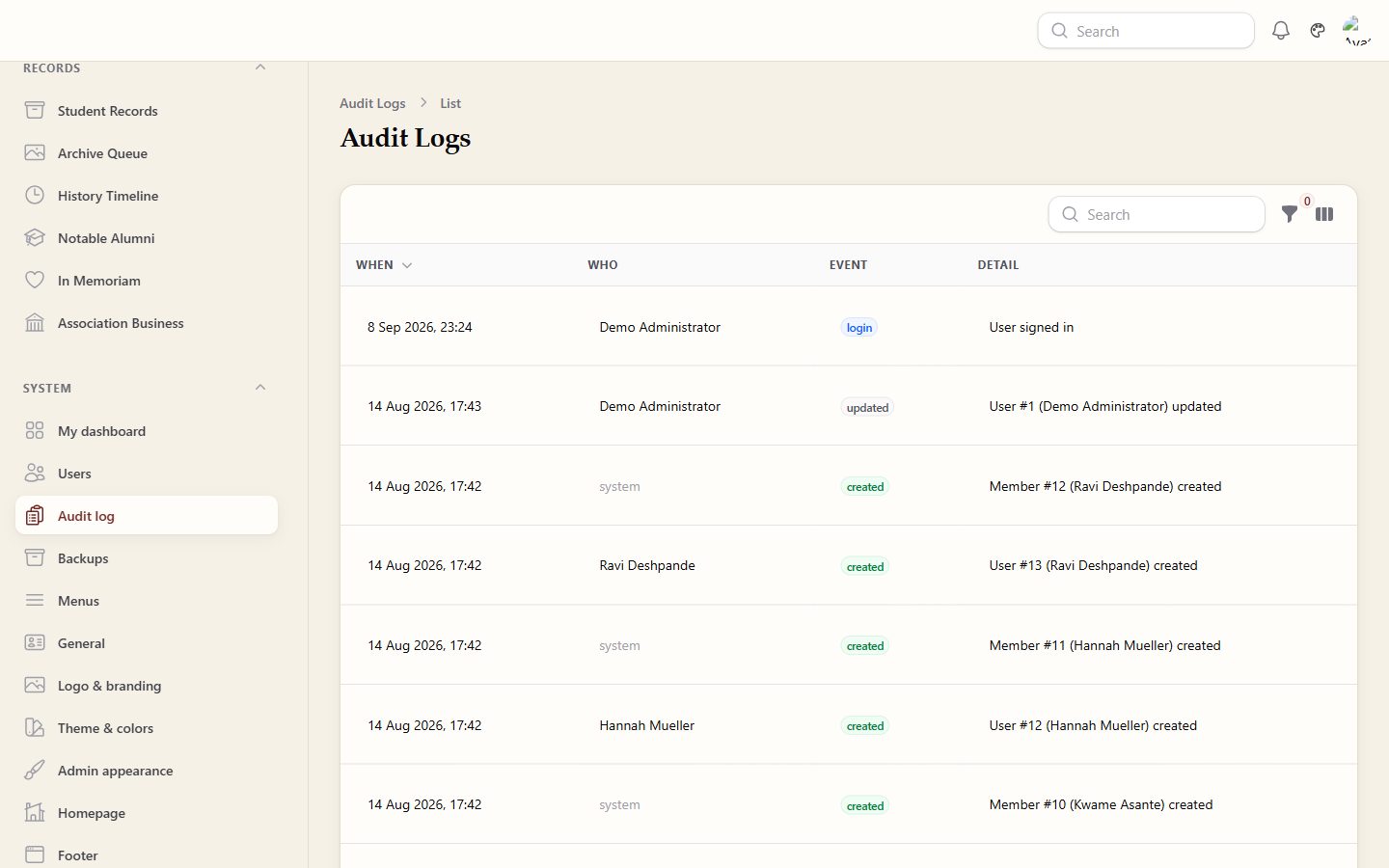
Task: Click 'Hannah Mueller' in the Who column
Action: (x=646, y=725)
